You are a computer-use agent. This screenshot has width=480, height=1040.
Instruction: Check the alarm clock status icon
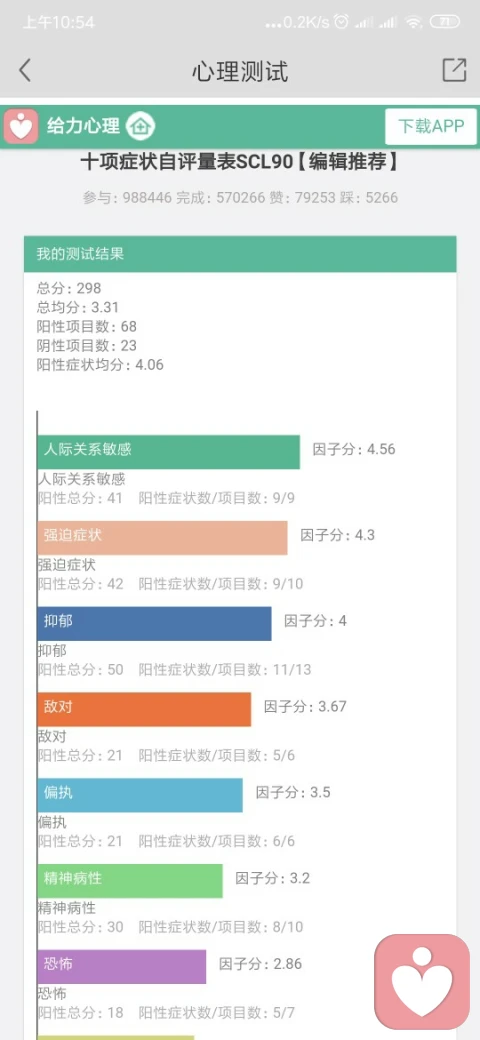pyautogui.click(x=341, y=23)
